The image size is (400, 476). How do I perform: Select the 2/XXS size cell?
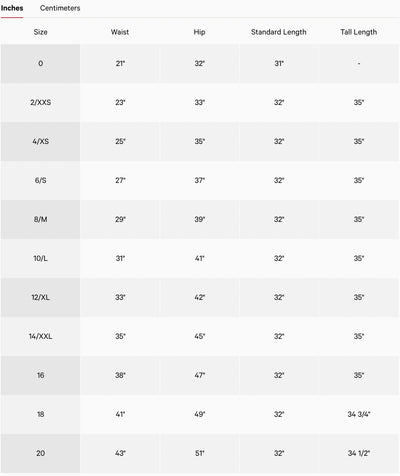coord(40,102)
